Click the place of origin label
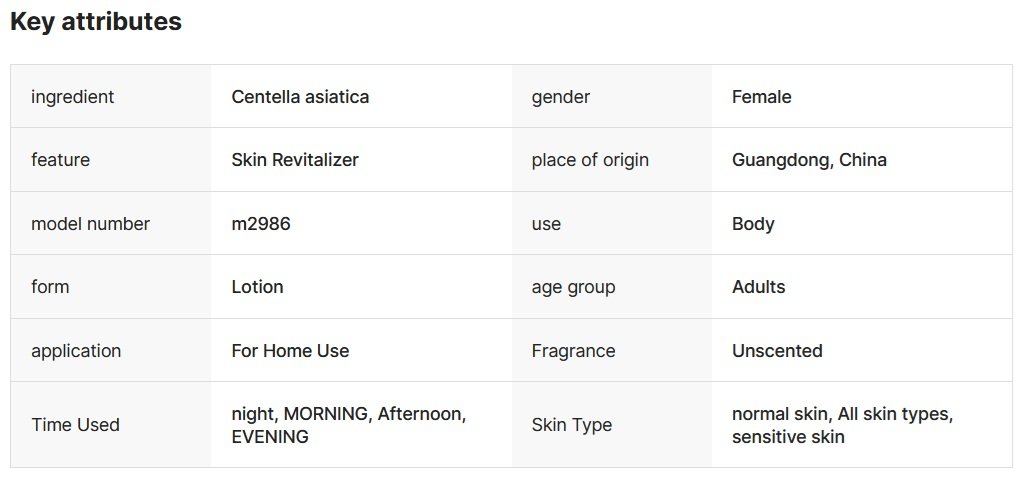 [x=590, y=160]
